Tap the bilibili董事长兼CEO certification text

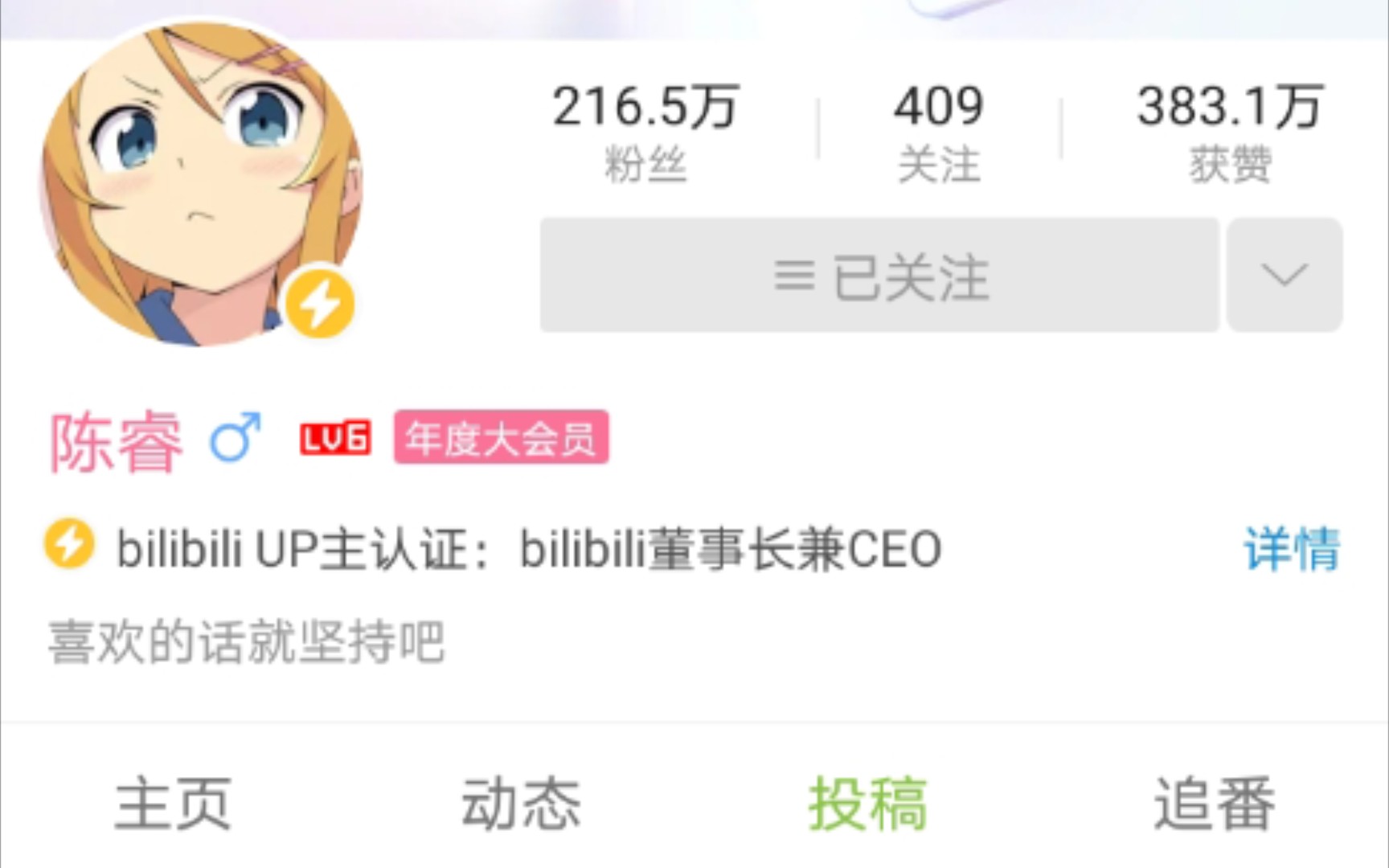(x=731, y=549)
